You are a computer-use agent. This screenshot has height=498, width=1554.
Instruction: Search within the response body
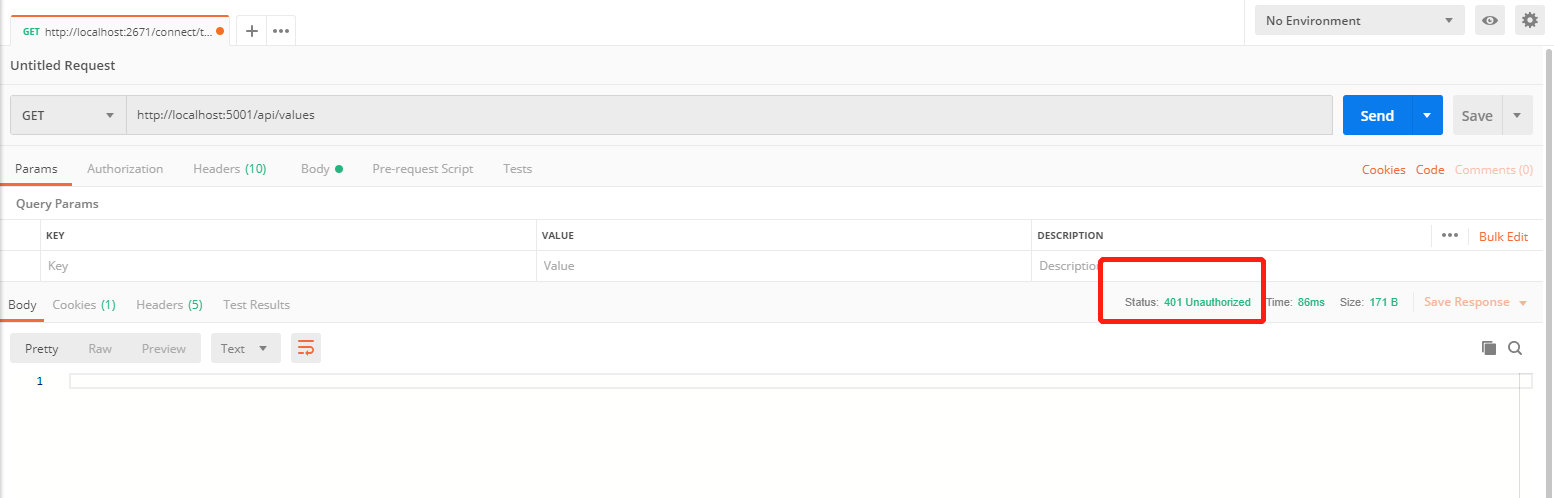coord(1515,348)
